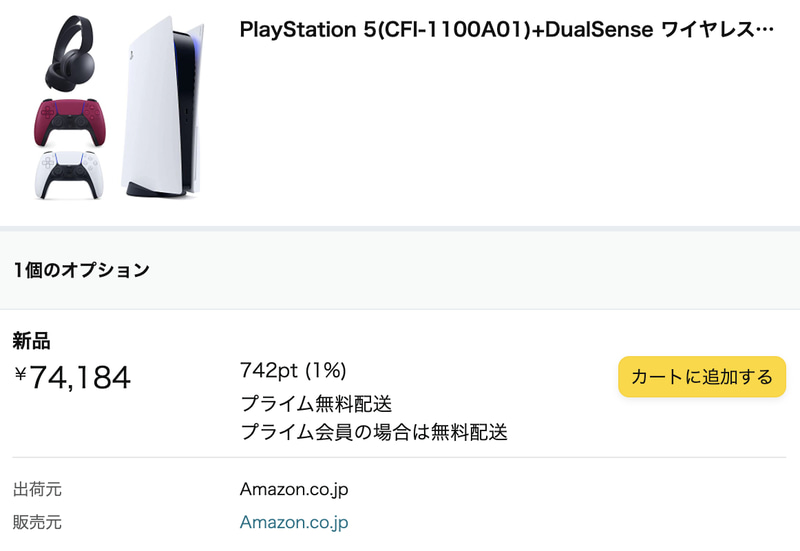
Task: Add the item with カートに追加する button
Action: pos(702,377)
